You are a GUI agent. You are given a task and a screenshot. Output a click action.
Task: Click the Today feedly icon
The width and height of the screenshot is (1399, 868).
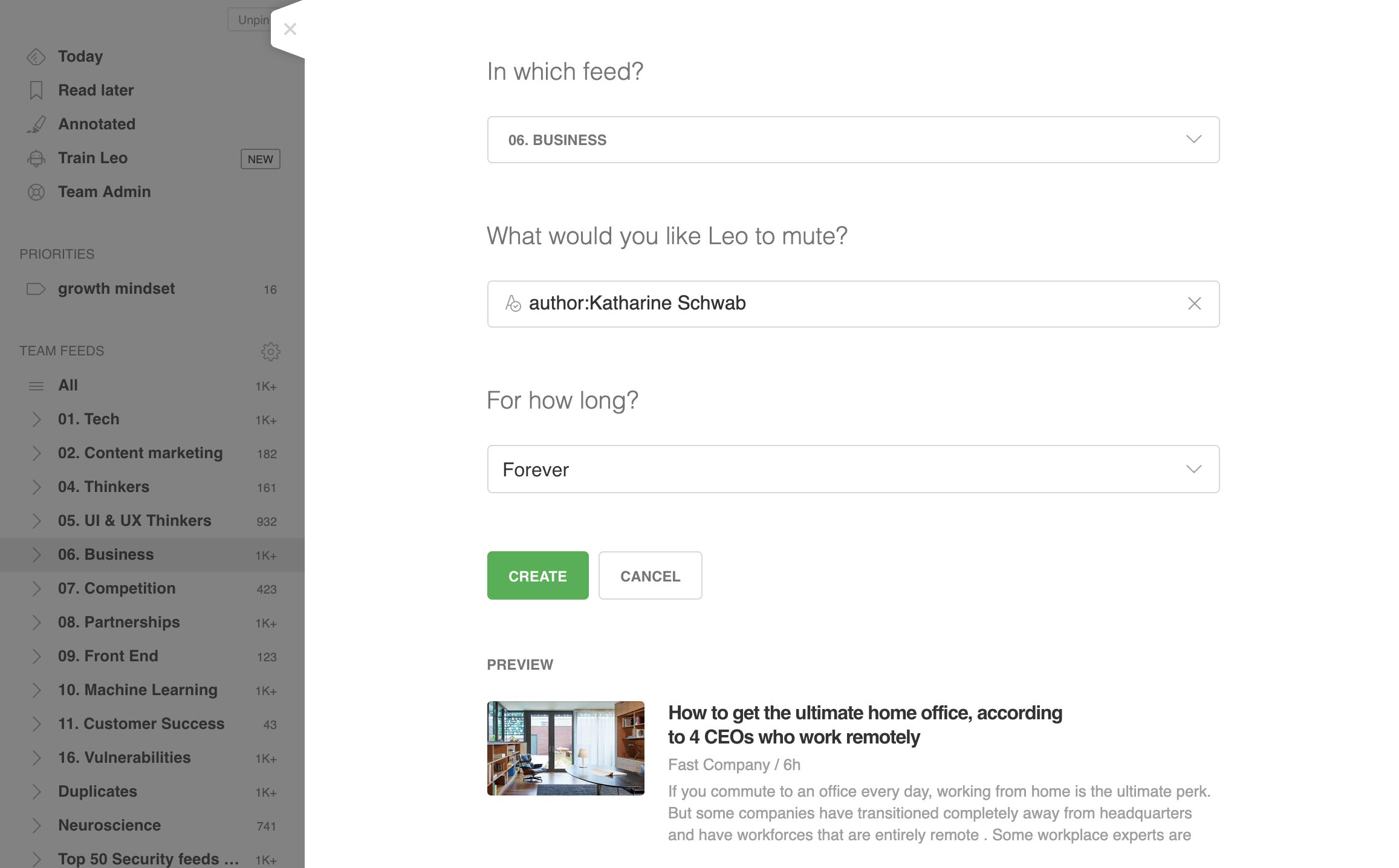tap(36, 57)
